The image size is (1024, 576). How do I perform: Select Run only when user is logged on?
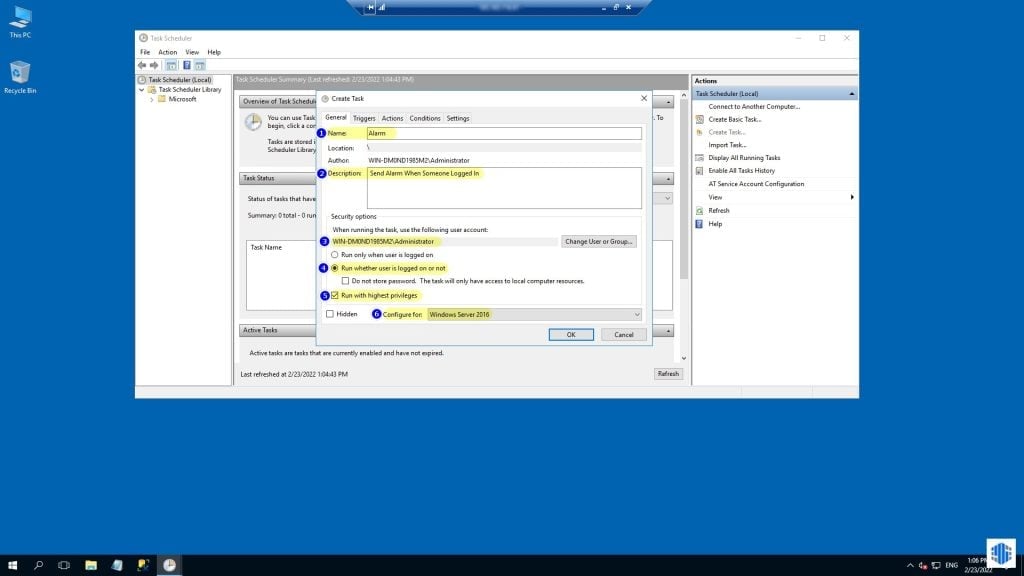333,253
